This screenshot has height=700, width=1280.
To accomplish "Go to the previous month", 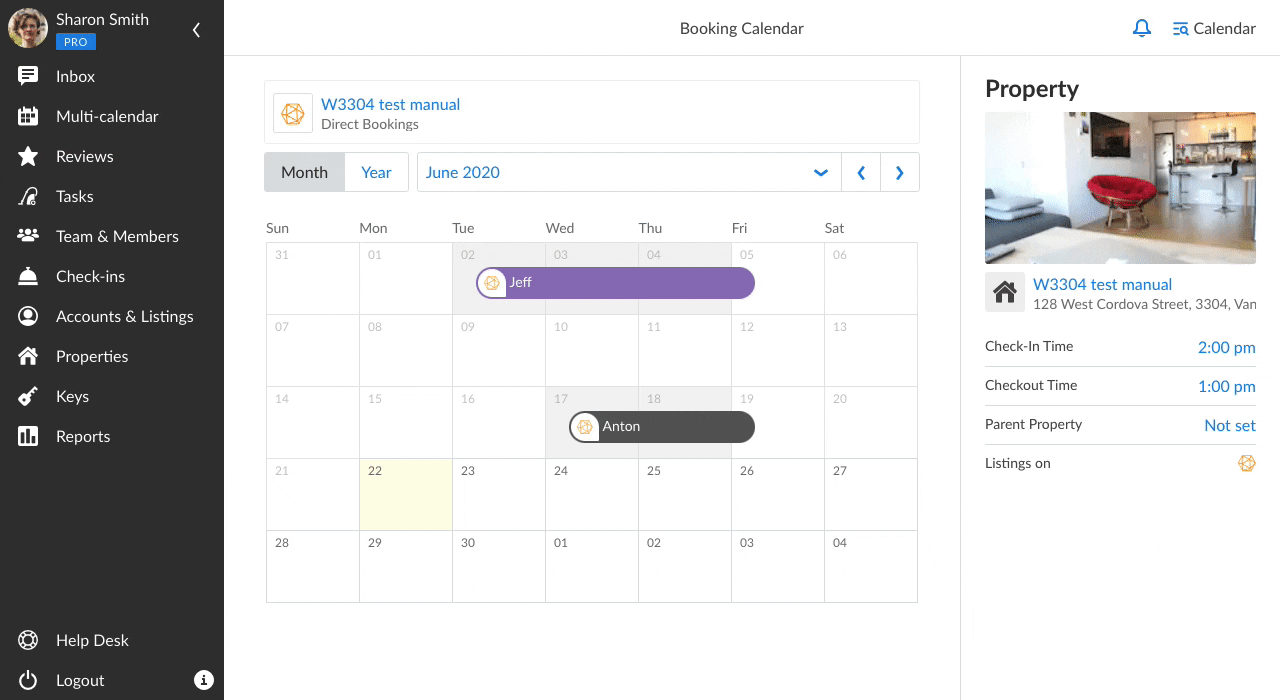I will point(861,172).
